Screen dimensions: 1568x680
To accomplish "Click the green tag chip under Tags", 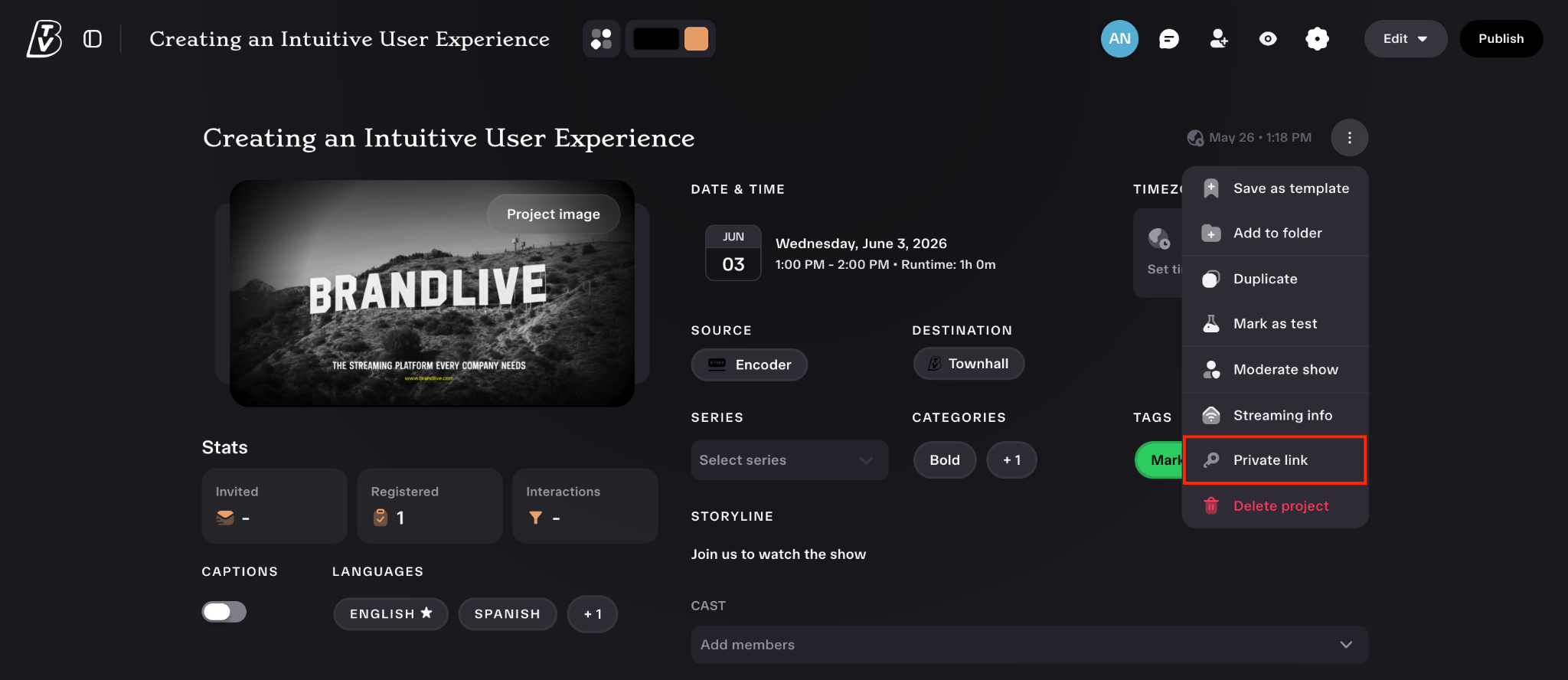I will coord(1159,460).
